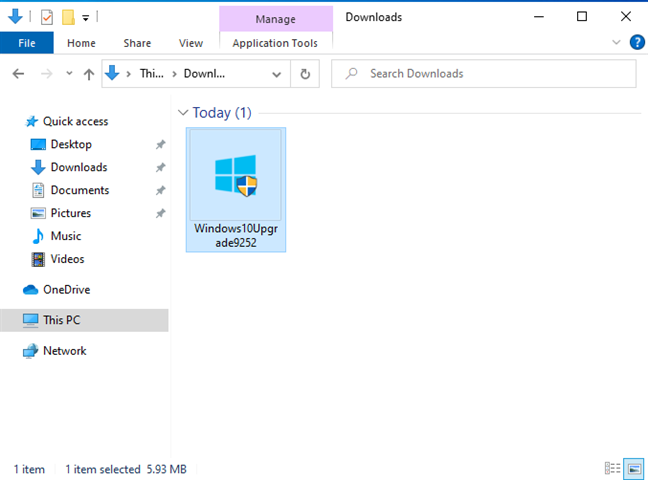The height and width of the screenshot is (480, 648).
Task: Click '1 item selected 5.93 MB' status text
Action: coord(126,469)
